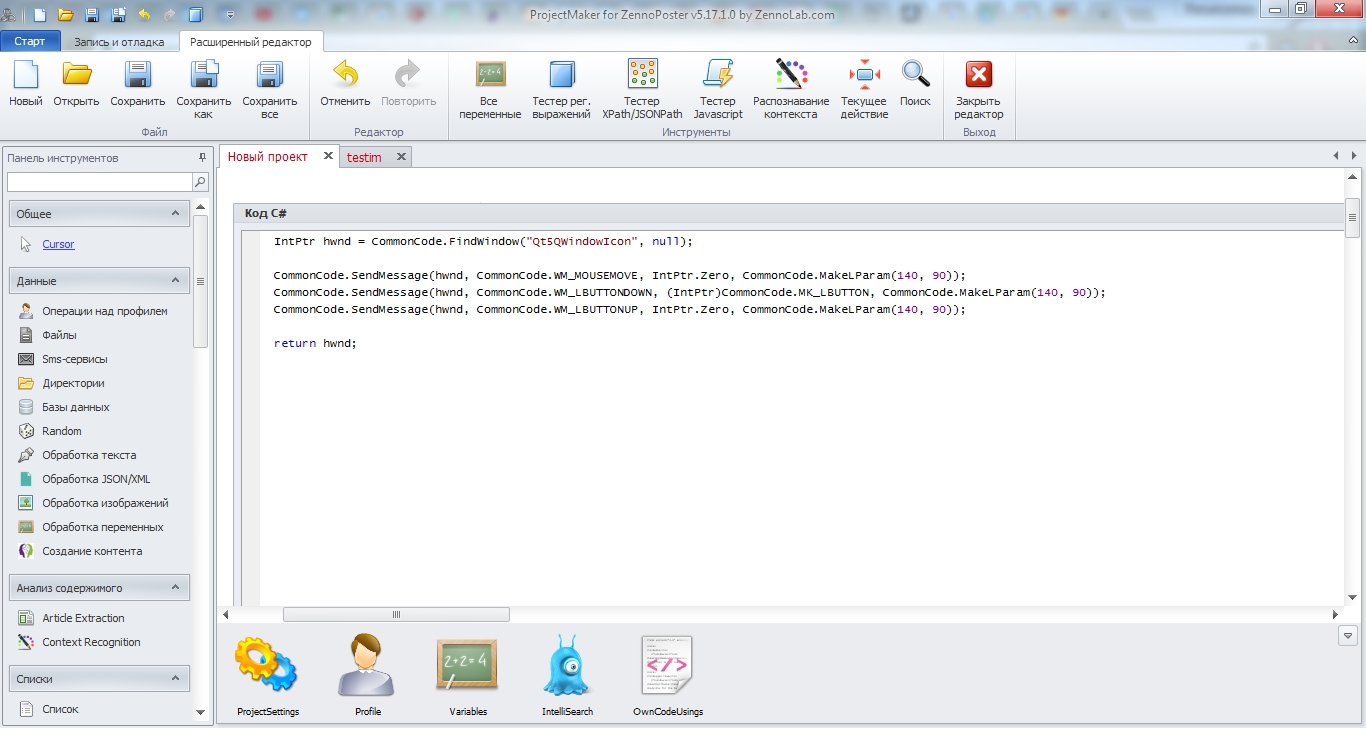Pin the Панель инструментов panel
Viewport: 1366px width, 736px height.
tap(202, 157)
